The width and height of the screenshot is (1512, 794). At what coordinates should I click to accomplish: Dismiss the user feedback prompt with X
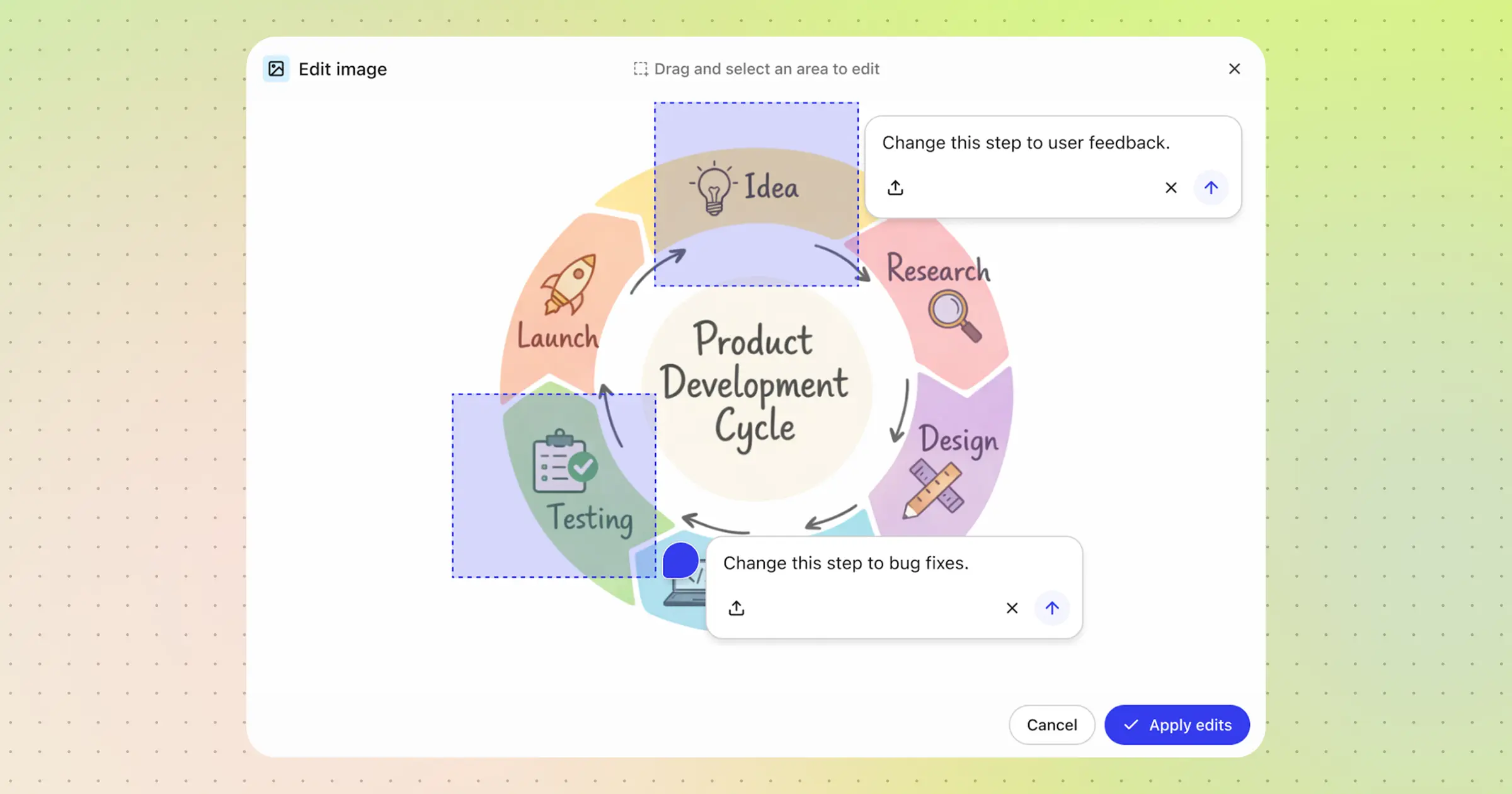point(1171,188)
